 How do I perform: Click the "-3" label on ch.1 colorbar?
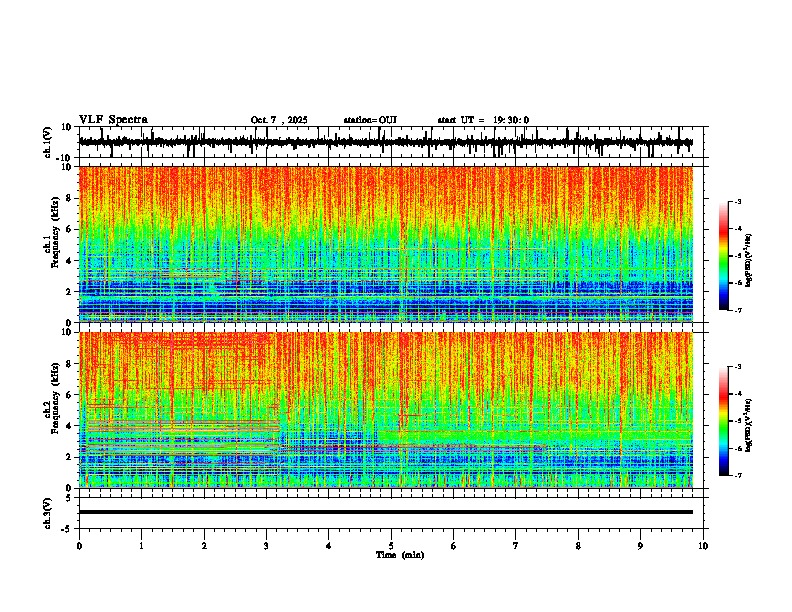pos(737,202)
